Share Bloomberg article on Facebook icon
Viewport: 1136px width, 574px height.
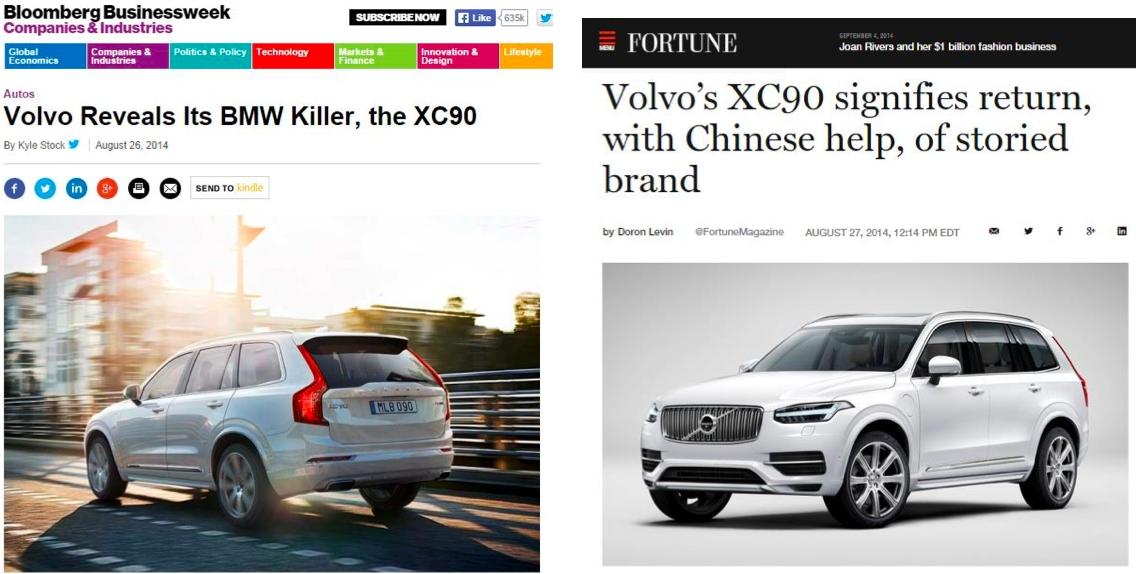[x=14, y=188]
